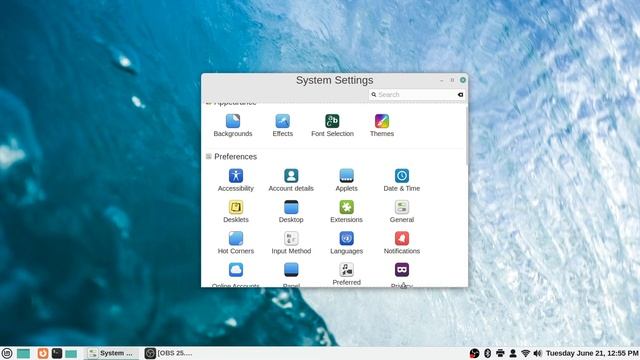This screenshot has width=640, height=360.
Task: Open Privacy settings mask icon
Action: point(402,270)
